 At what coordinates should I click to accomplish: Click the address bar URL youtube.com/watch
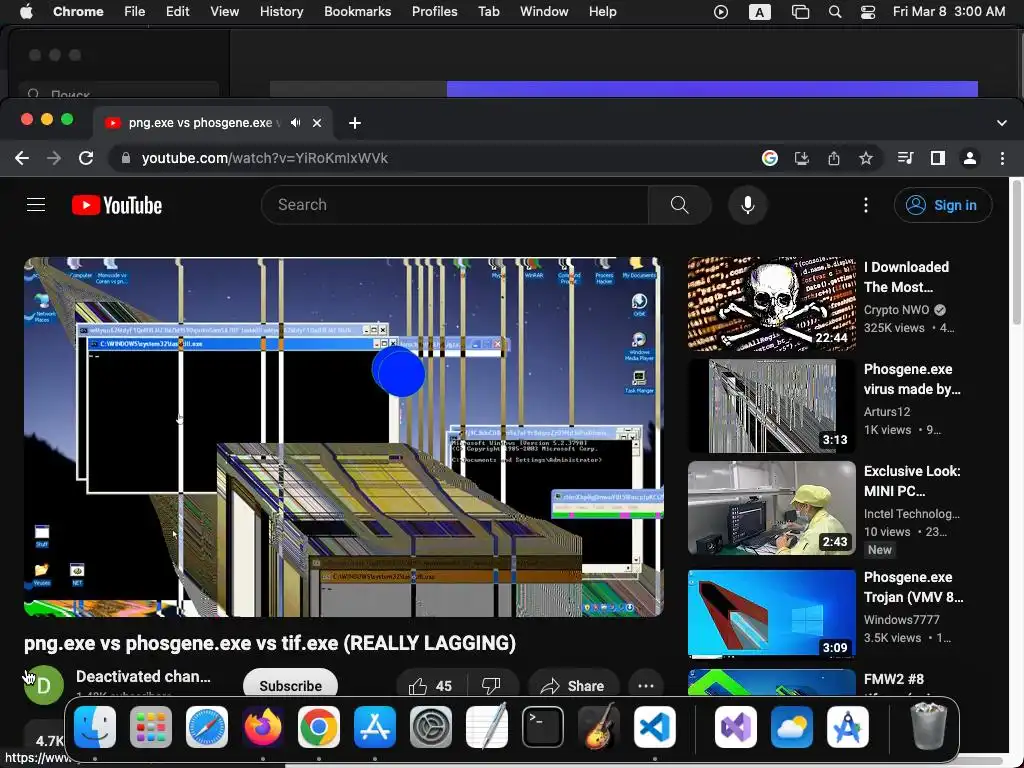264,158
